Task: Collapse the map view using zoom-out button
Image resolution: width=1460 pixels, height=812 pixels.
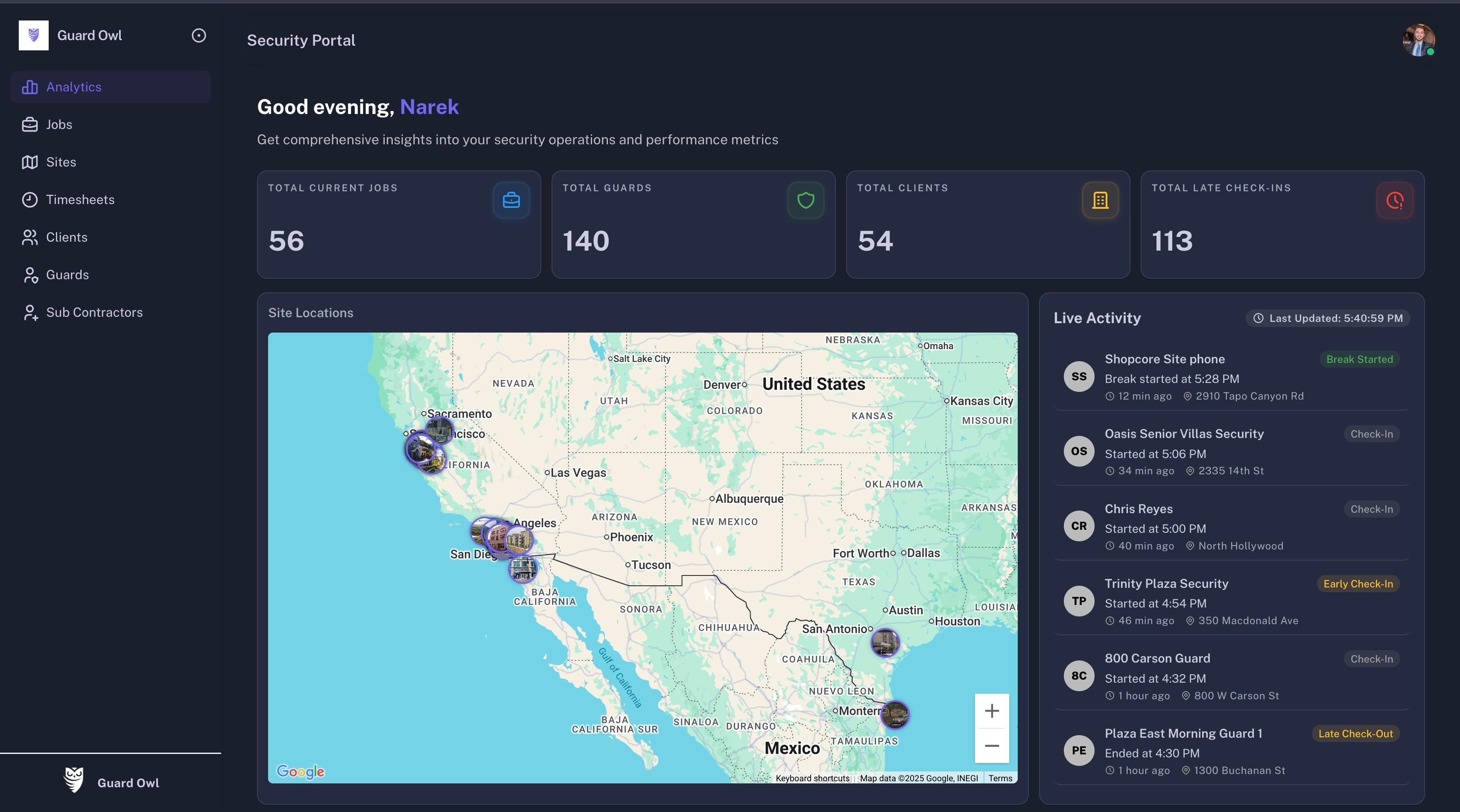Action: pyautogui.click(x=991, y=746)
